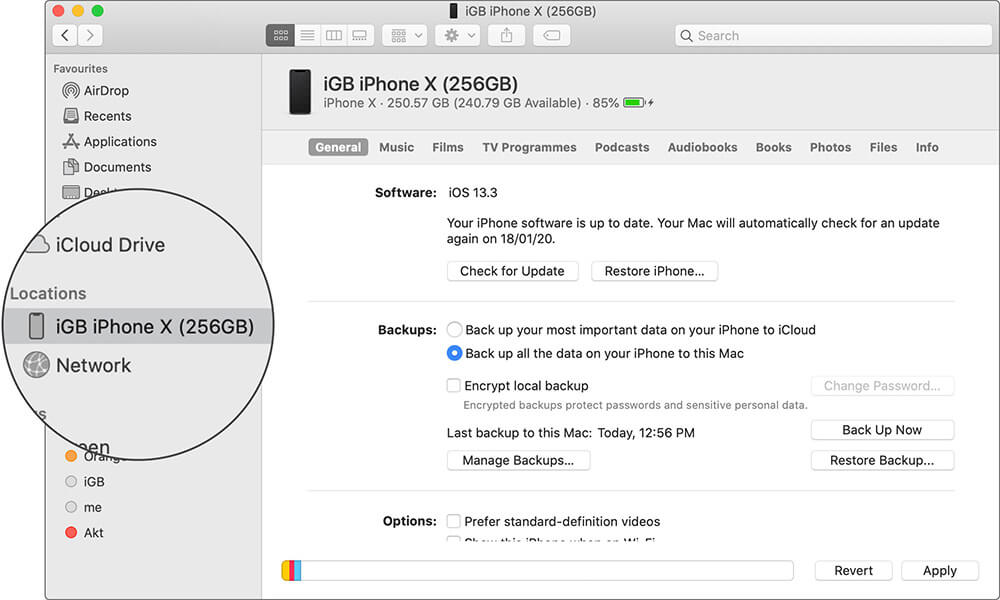Click the Apply button

(939, 571)
